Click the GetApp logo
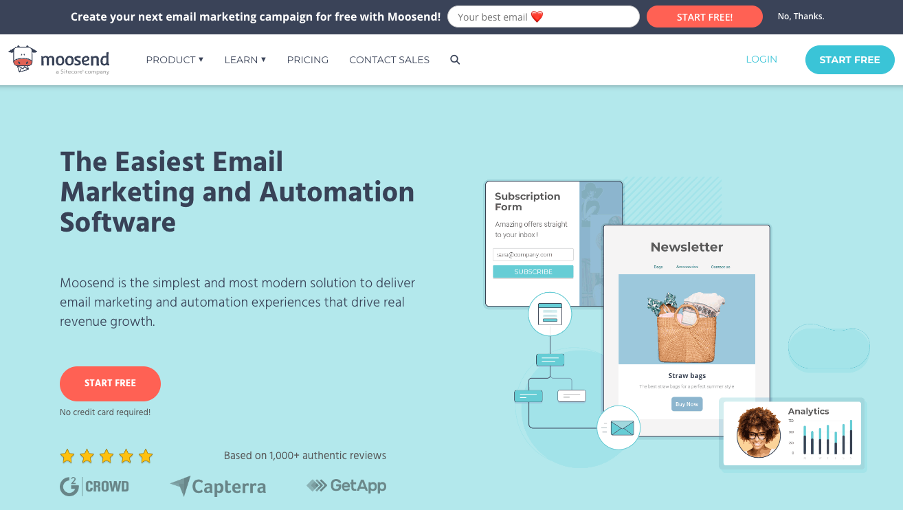 tap(346, 485)
